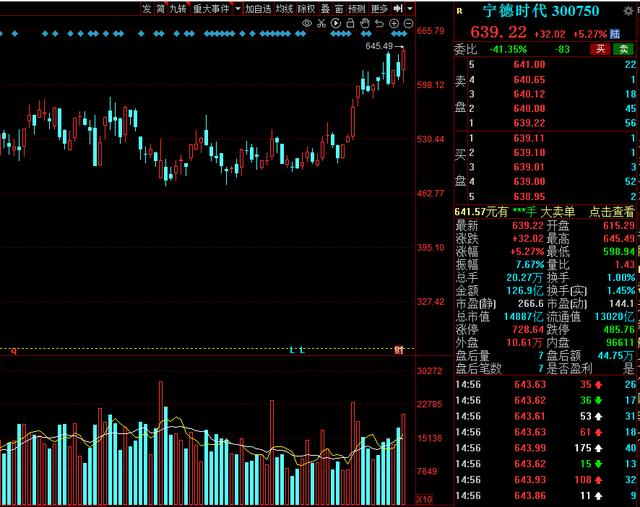Toggle 均线 moving averages
This screenshot has height=507, width=640.
click(x=284, y=9)
